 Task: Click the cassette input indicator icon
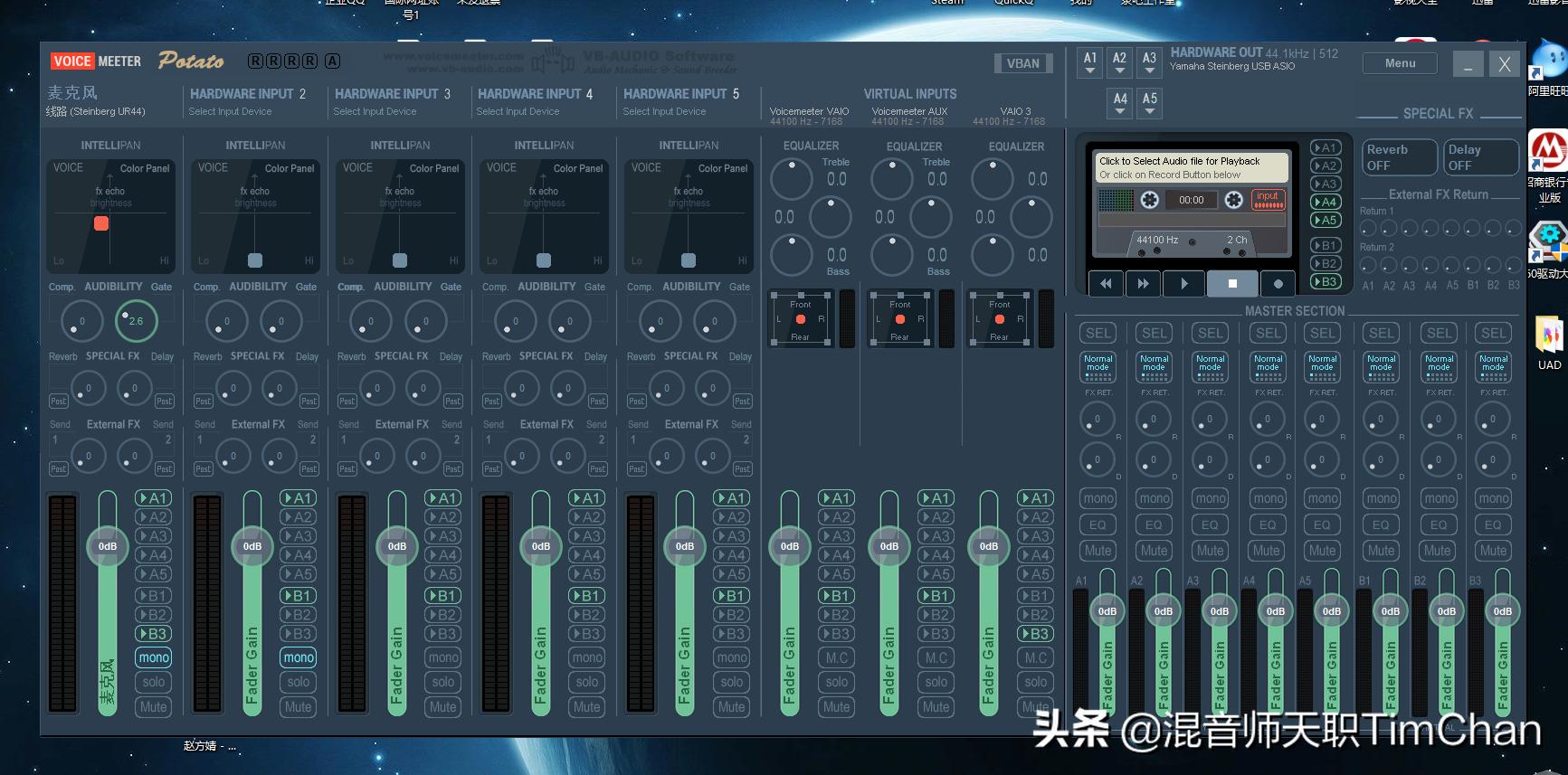pyautogui.click(x=1268, y=199)
